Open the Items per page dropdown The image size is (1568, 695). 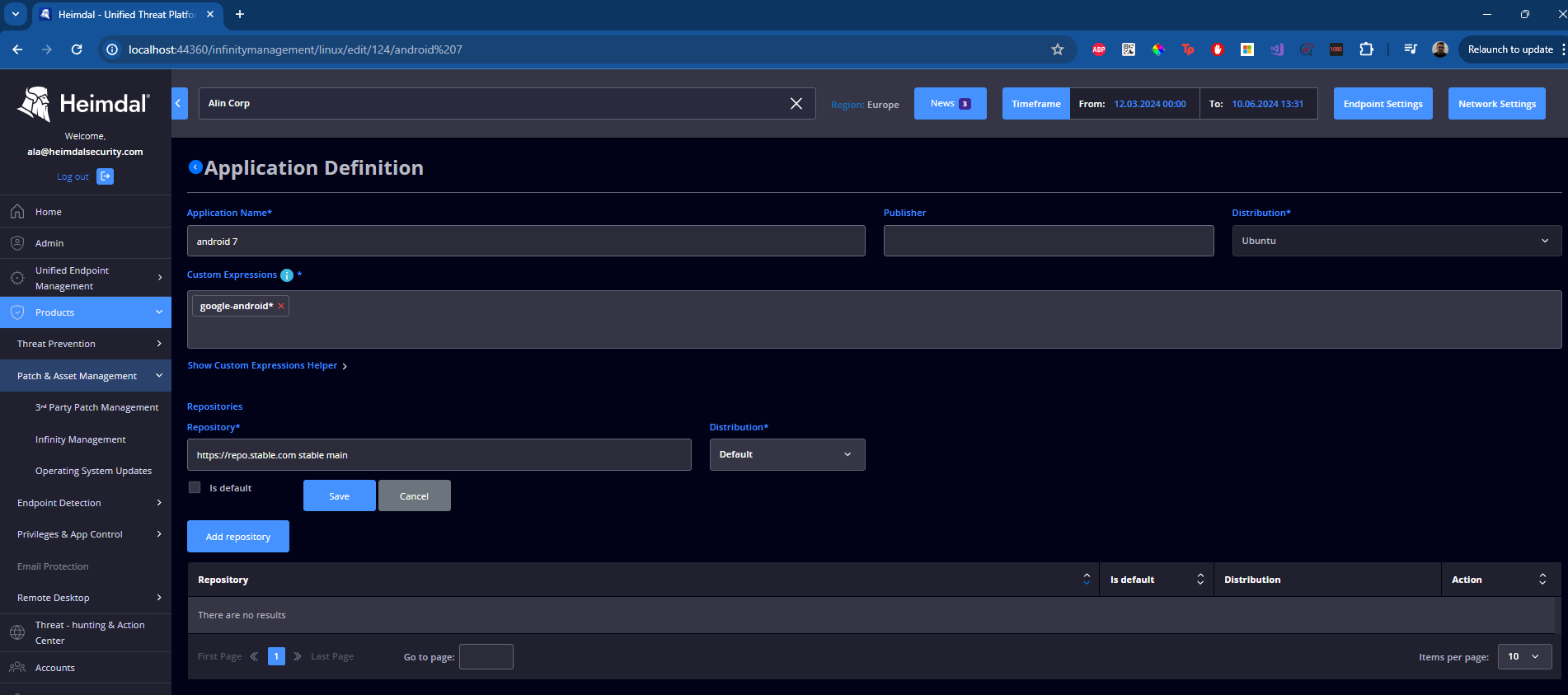[x=1524, y=656]
